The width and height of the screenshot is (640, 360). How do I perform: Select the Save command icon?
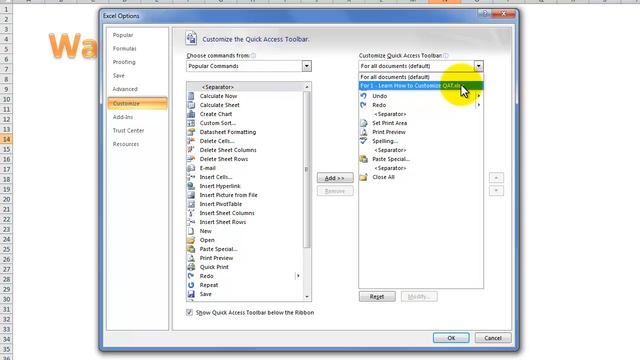[x=191, y=294]
